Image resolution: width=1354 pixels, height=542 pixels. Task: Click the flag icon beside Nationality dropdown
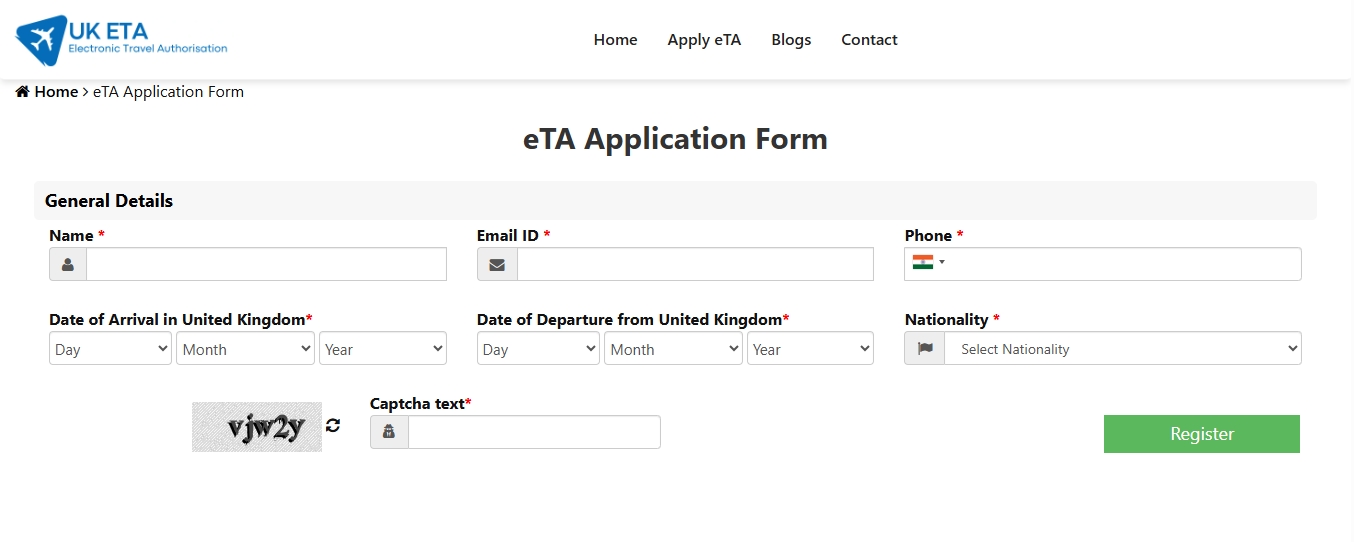tap(925, 349)
